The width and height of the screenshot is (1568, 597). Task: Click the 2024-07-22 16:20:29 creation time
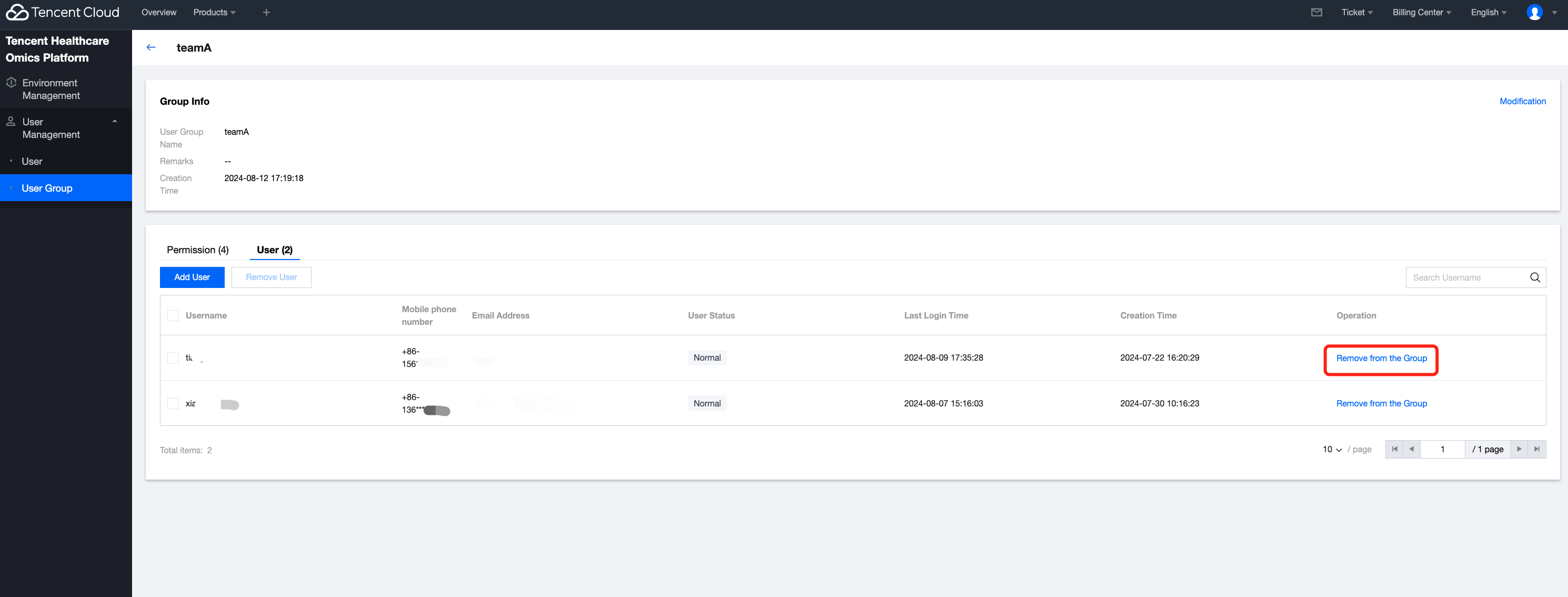click(x=1160, y=357)
